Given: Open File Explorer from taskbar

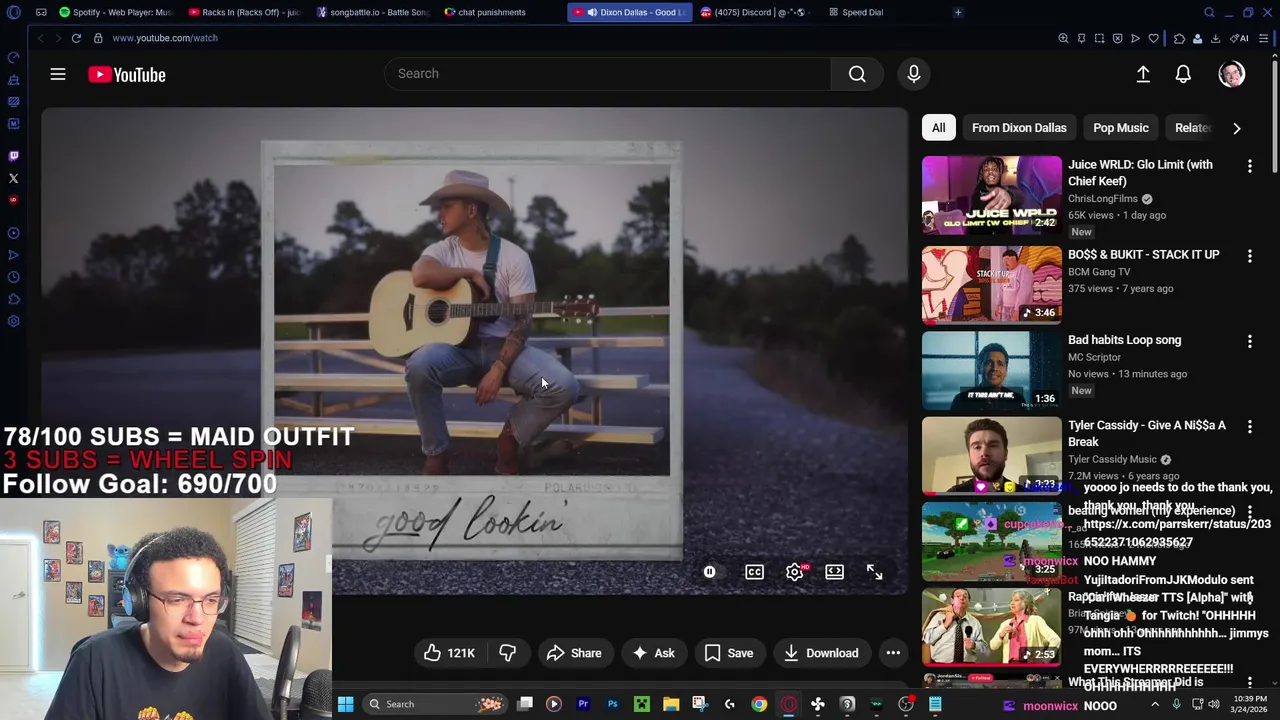Looking at the screenshot, I should [671, 704].
